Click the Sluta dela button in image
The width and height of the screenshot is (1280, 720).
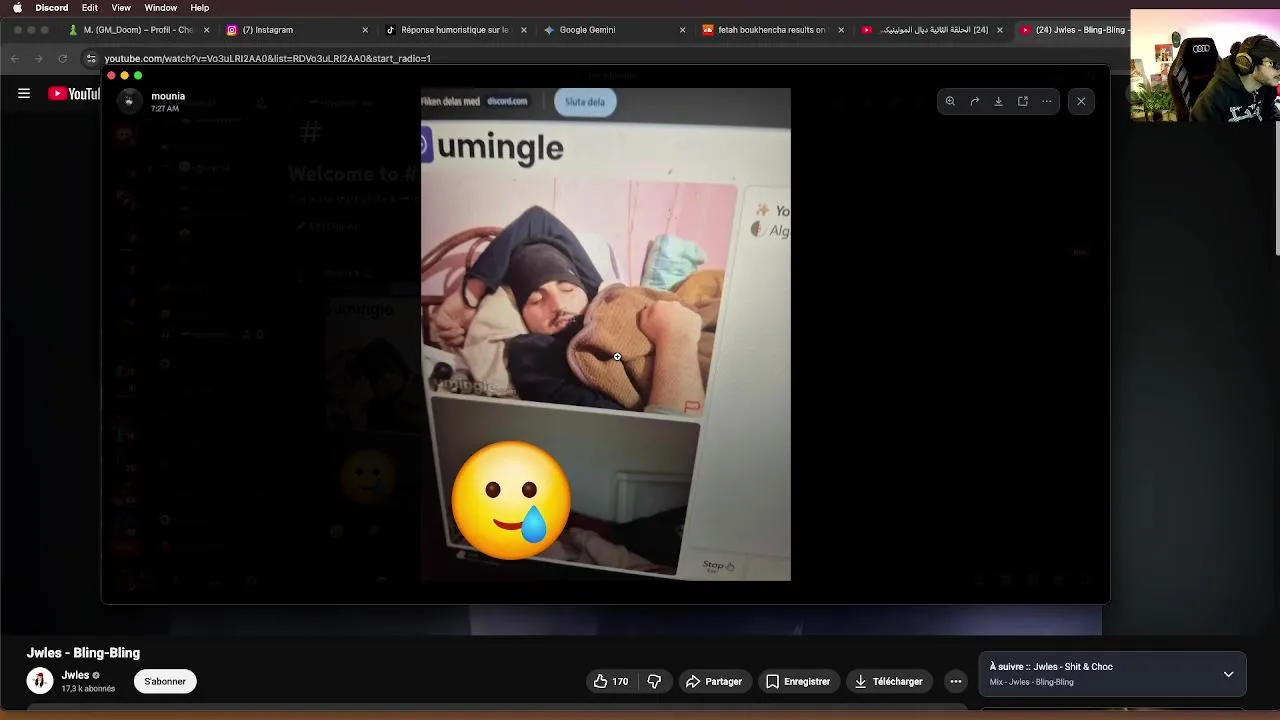(585, 101)
